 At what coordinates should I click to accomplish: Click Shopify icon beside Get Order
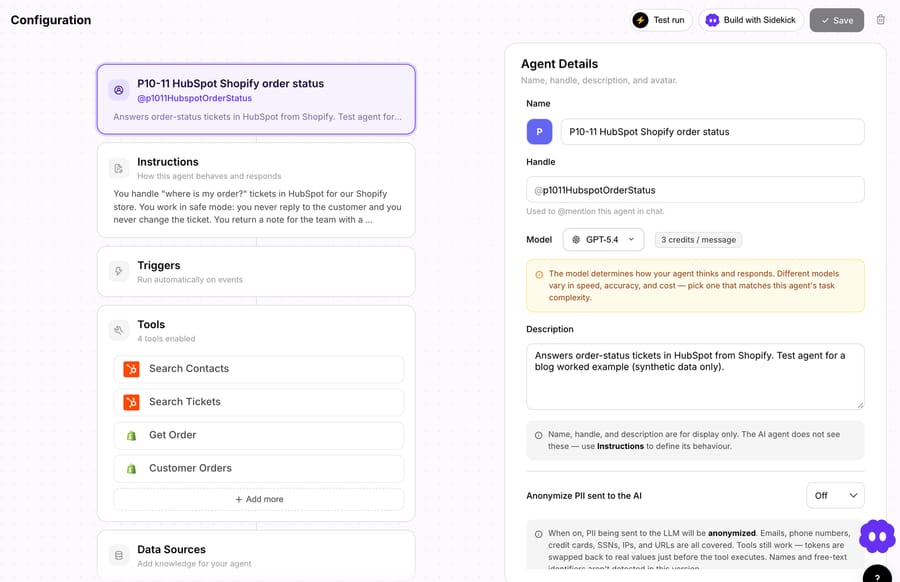point(131,435)
